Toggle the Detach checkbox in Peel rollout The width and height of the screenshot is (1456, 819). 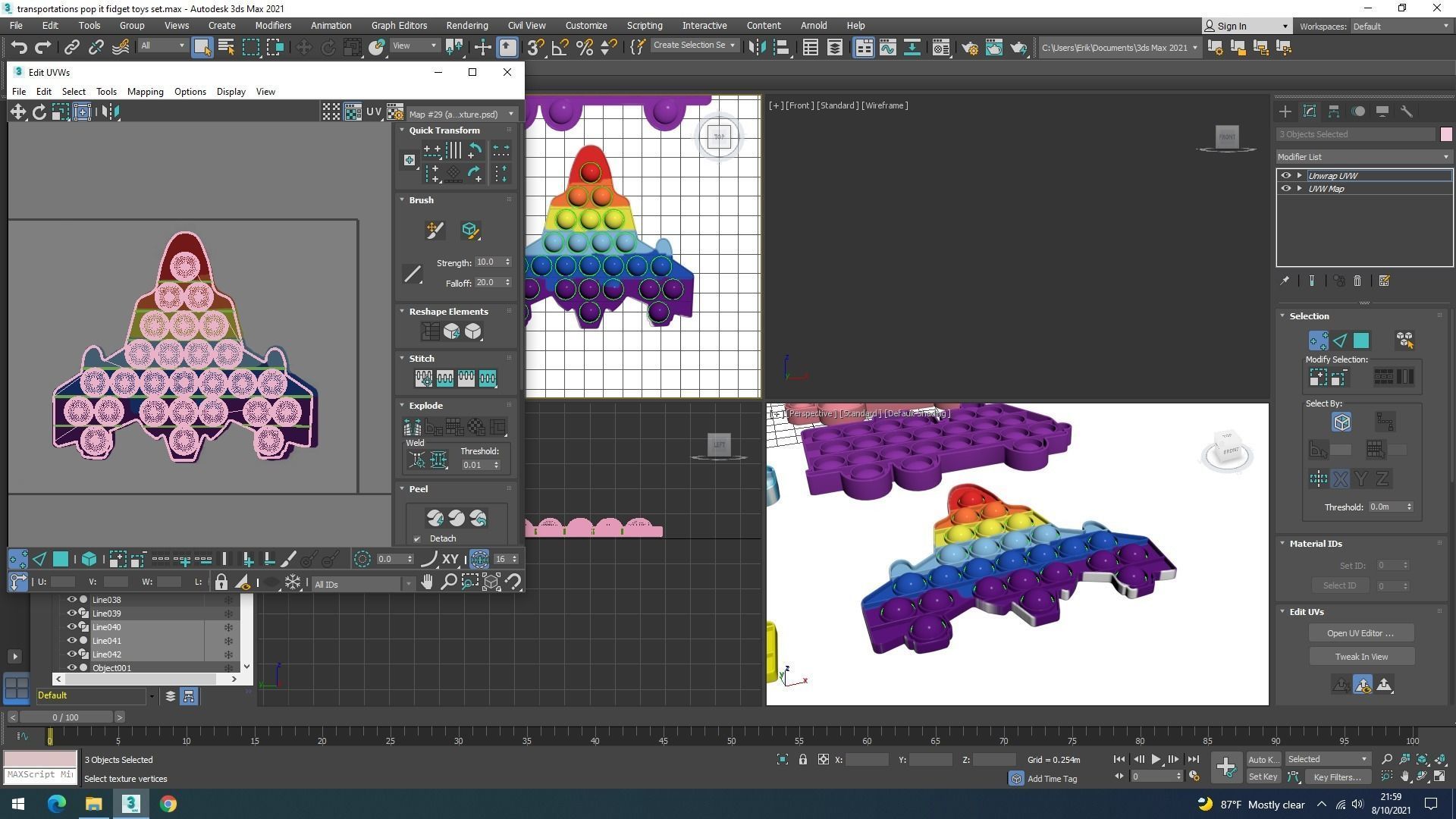(417, 539)
